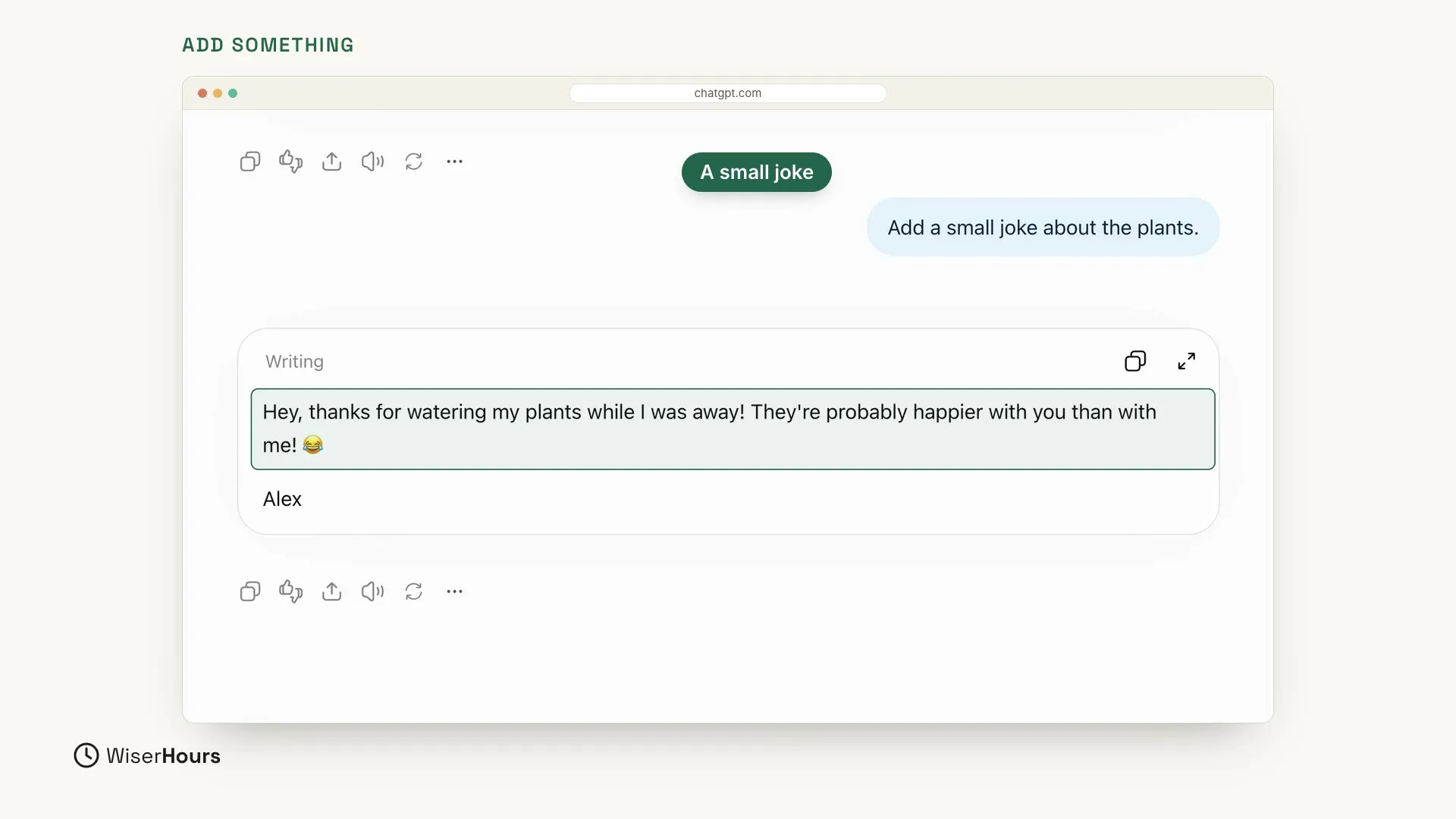Rate lower response with thumbs icon
This screenshot has width=1456, height=819.
291,591
